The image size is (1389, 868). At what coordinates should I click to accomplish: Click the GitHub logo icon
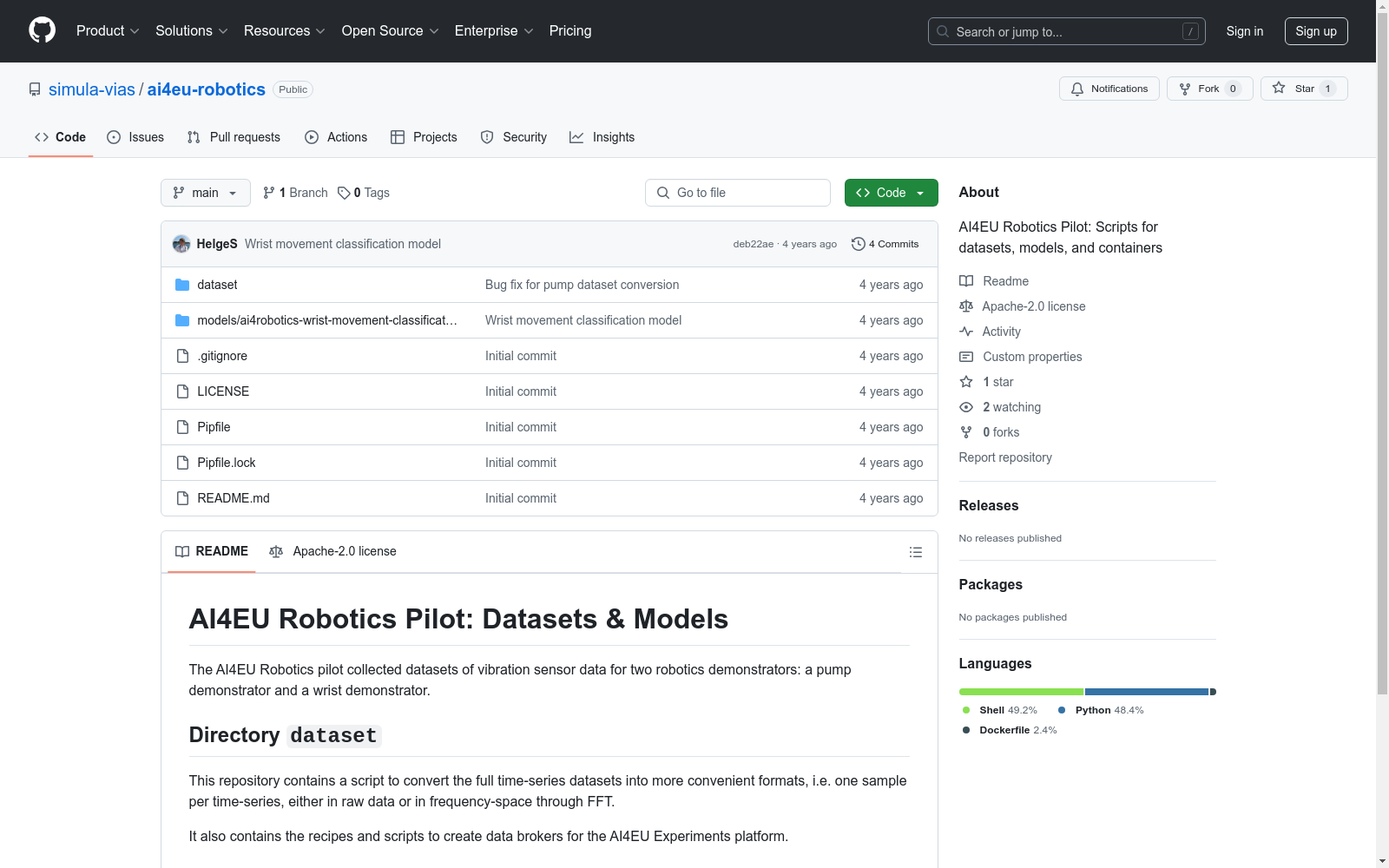coord(42,30)
